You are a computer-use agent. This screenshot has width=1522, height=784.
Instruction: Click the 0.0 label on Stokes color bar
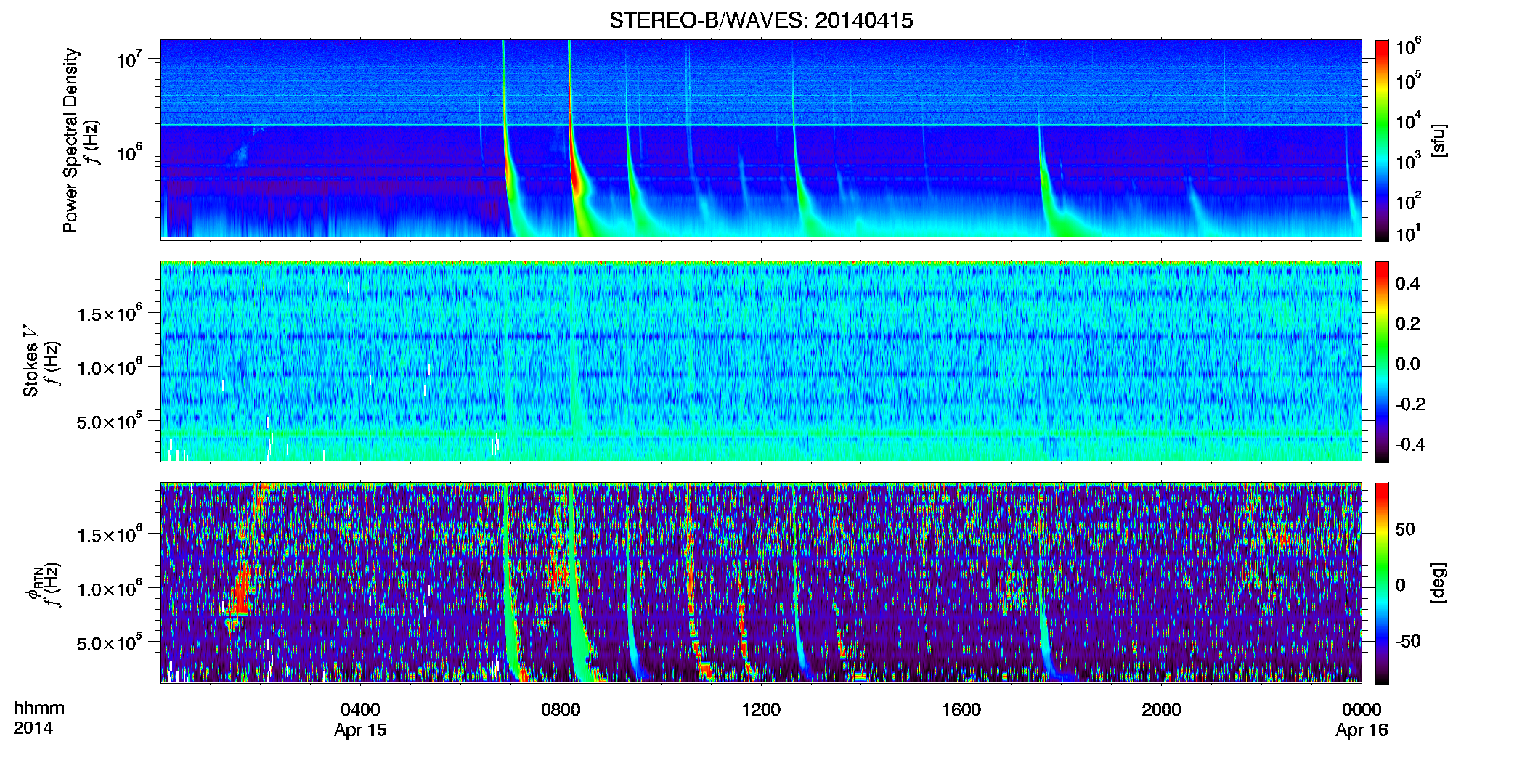point(1407,364)
